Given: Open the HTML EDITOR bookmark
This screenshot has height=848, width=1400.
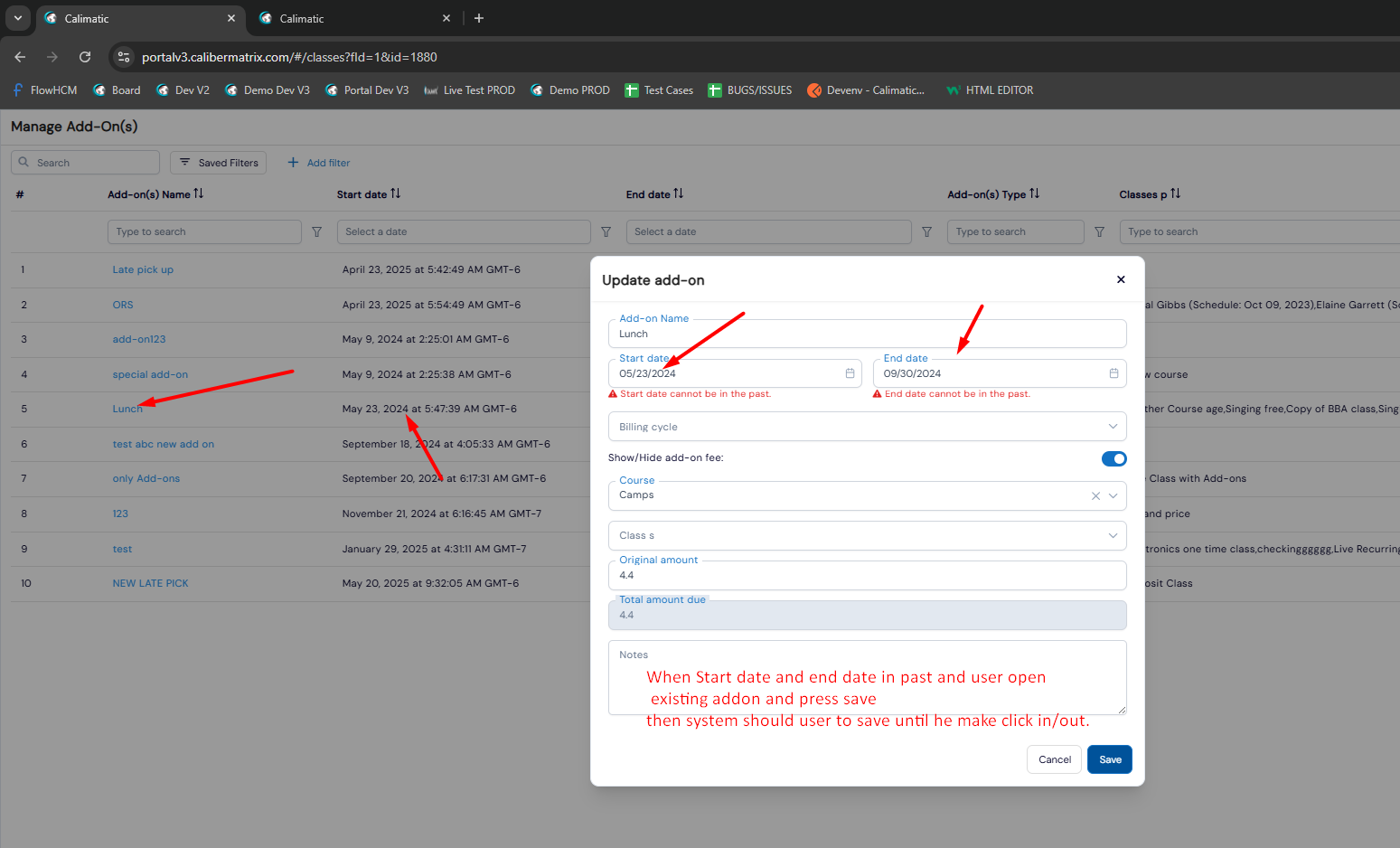Looking at the screenshot, I should [x=990, y=90].
